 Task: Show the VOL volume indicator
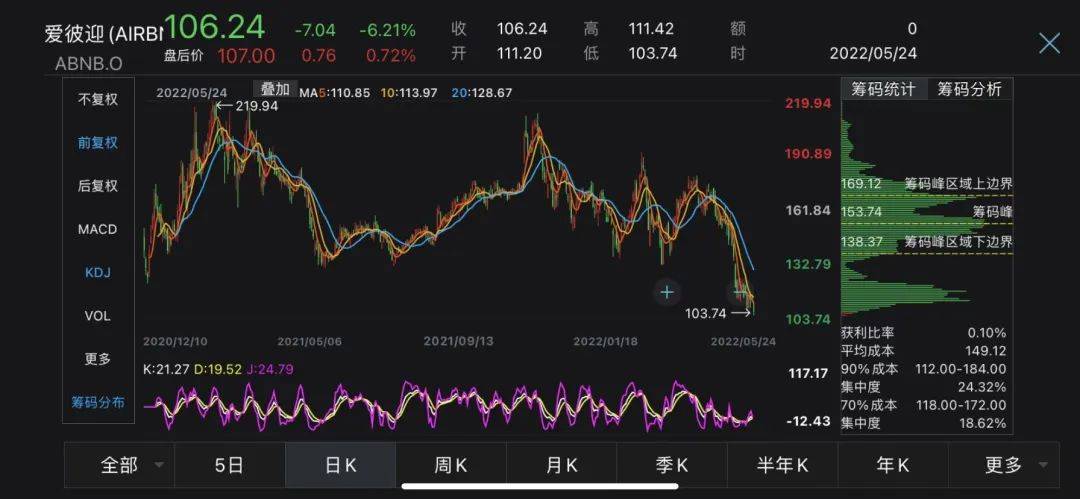click(x=98, y=316)
